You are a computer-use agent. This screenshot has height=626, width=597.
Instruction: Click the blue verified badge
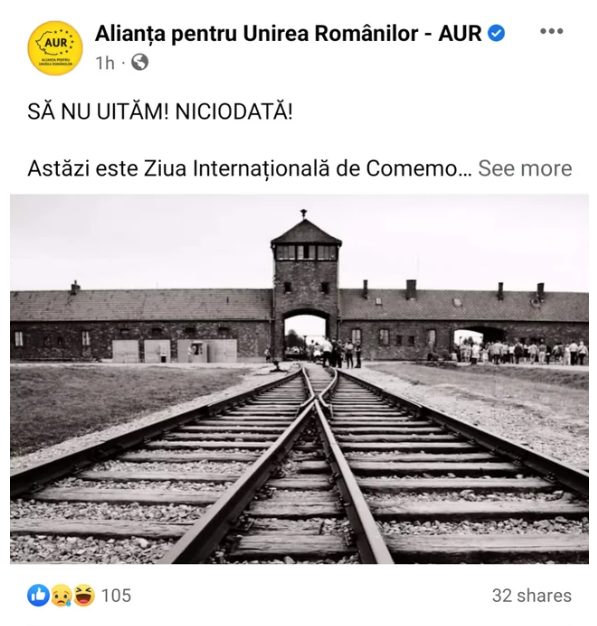pos(497,33)
